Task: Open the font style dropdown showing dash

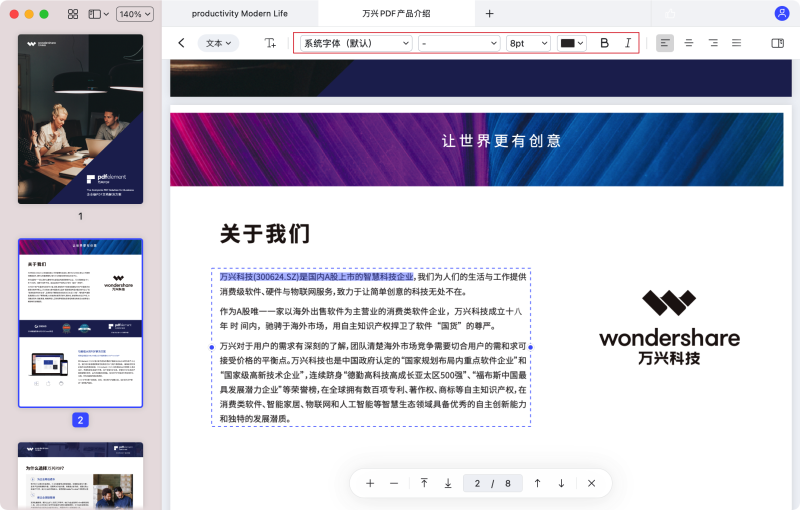Action: (459, 43)
